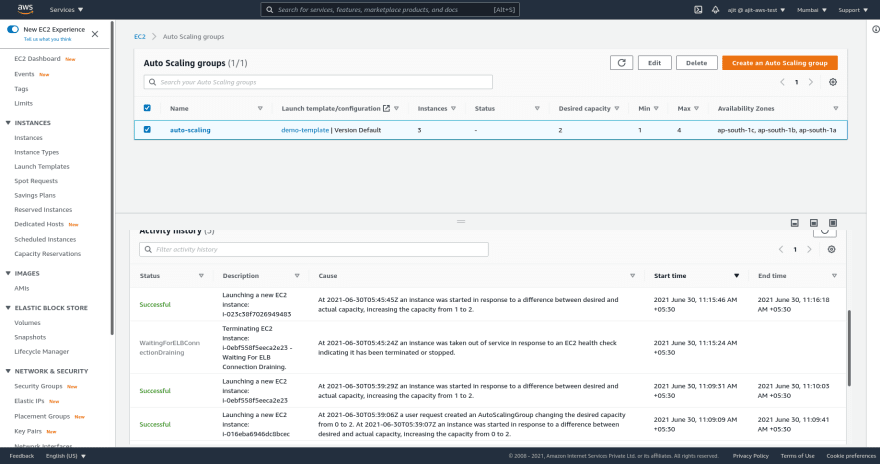
Task: Open Cookie preferences footer link
Action: [851, 456]
